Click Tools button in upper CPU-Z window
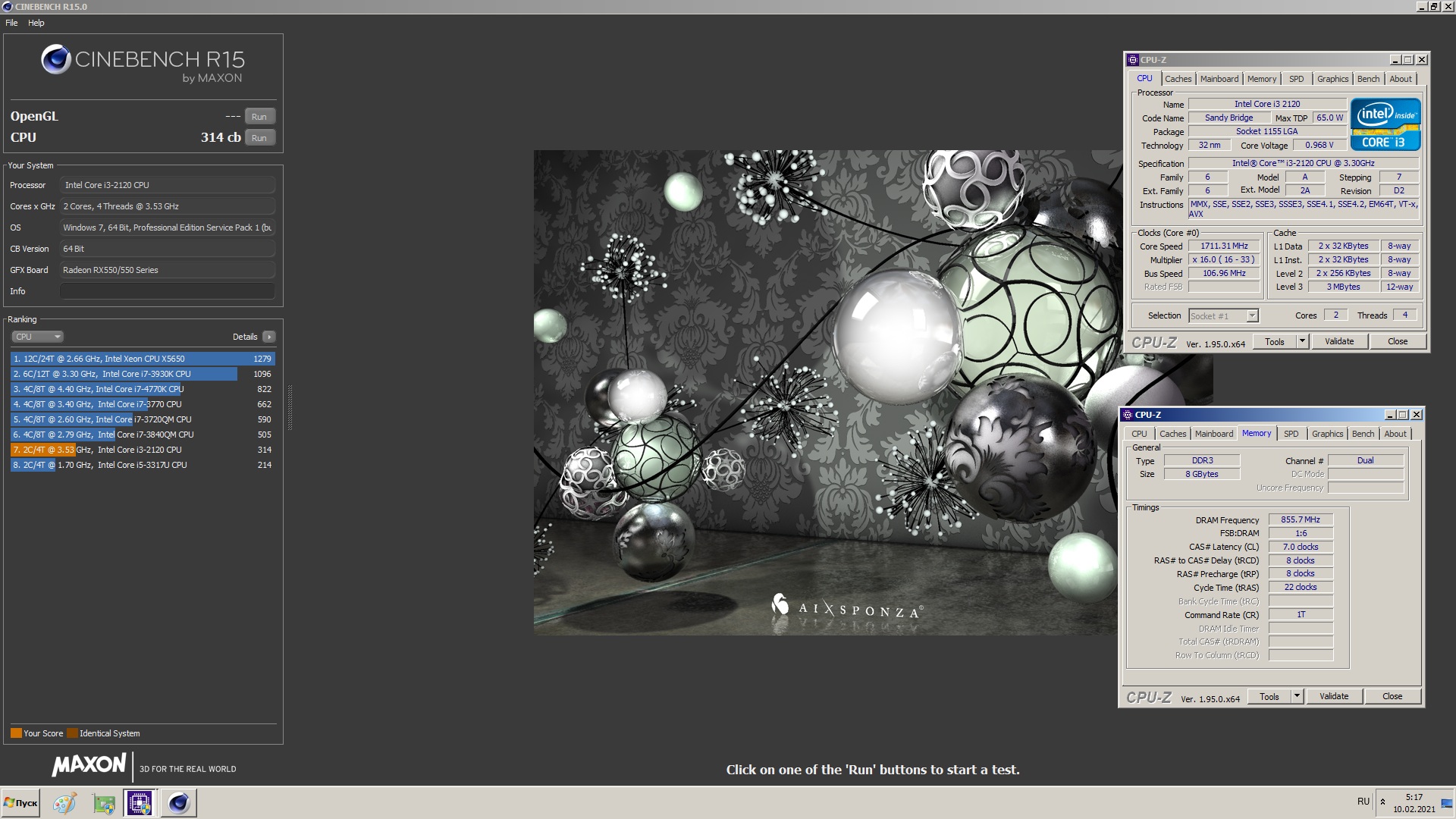The height and width of the screenshot is (819, 1456). click(1275, 342)
